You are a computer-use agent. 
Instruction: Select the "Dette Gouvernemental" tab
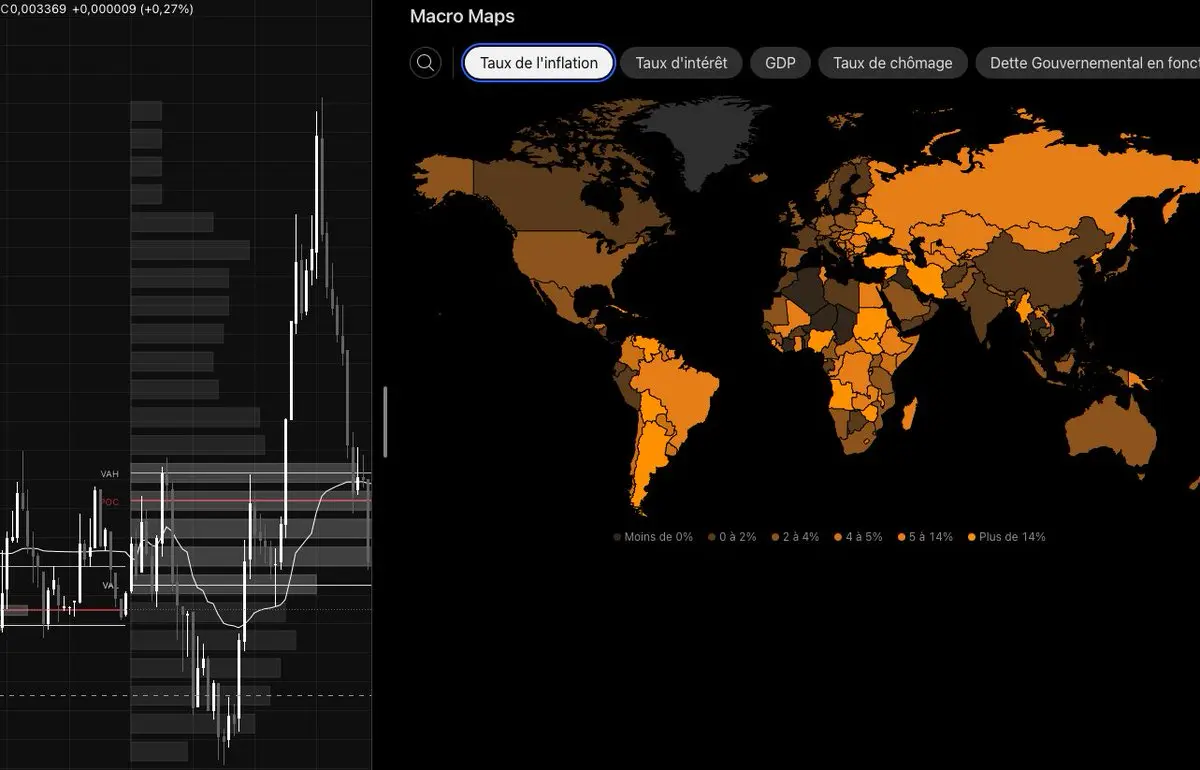(x=1088, y=63)
